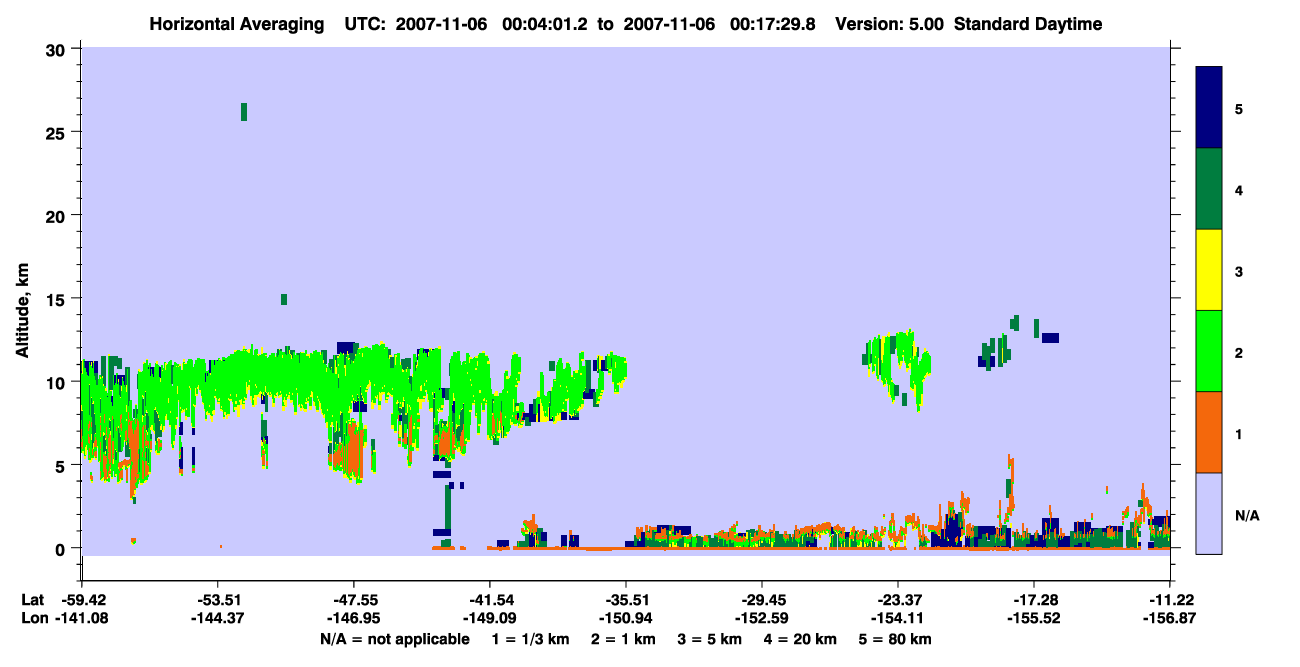
Task: Click longitude value -149.09
Action: coord(489,619)
